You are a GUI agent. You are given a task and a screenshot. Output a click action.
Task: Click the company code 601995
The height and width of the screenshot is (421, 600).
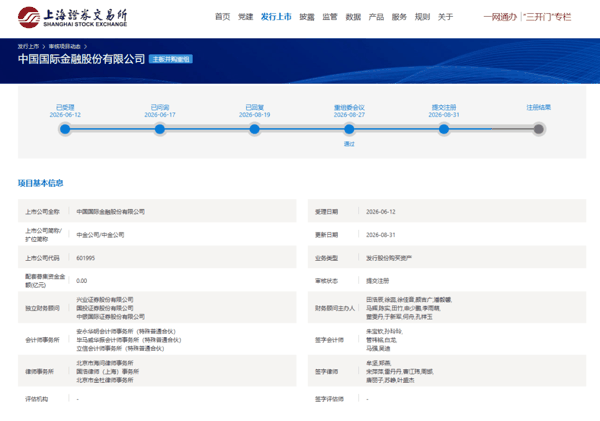coord(85,258)
